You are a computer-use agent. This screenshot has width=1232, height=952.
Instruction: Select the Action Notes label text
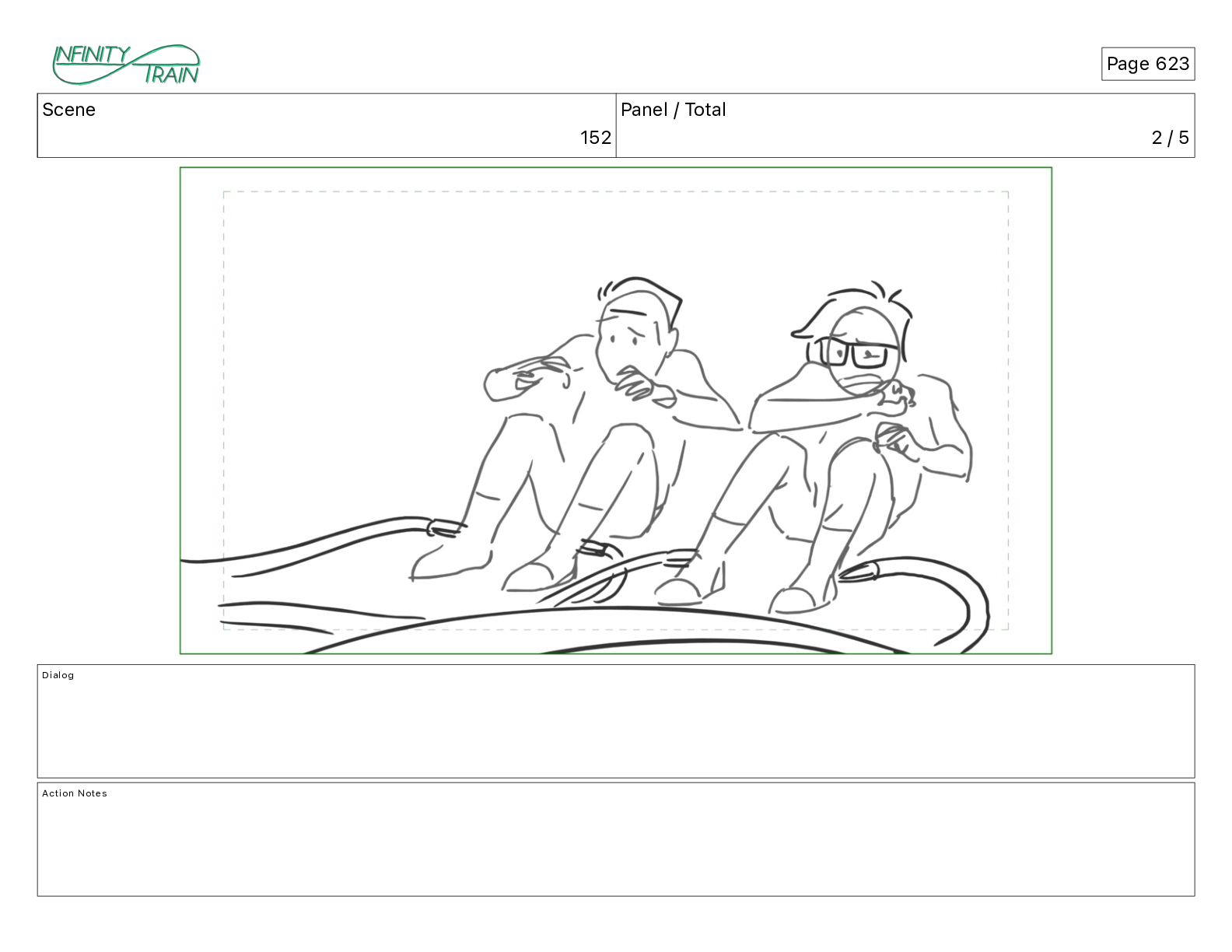coord(75,793)
